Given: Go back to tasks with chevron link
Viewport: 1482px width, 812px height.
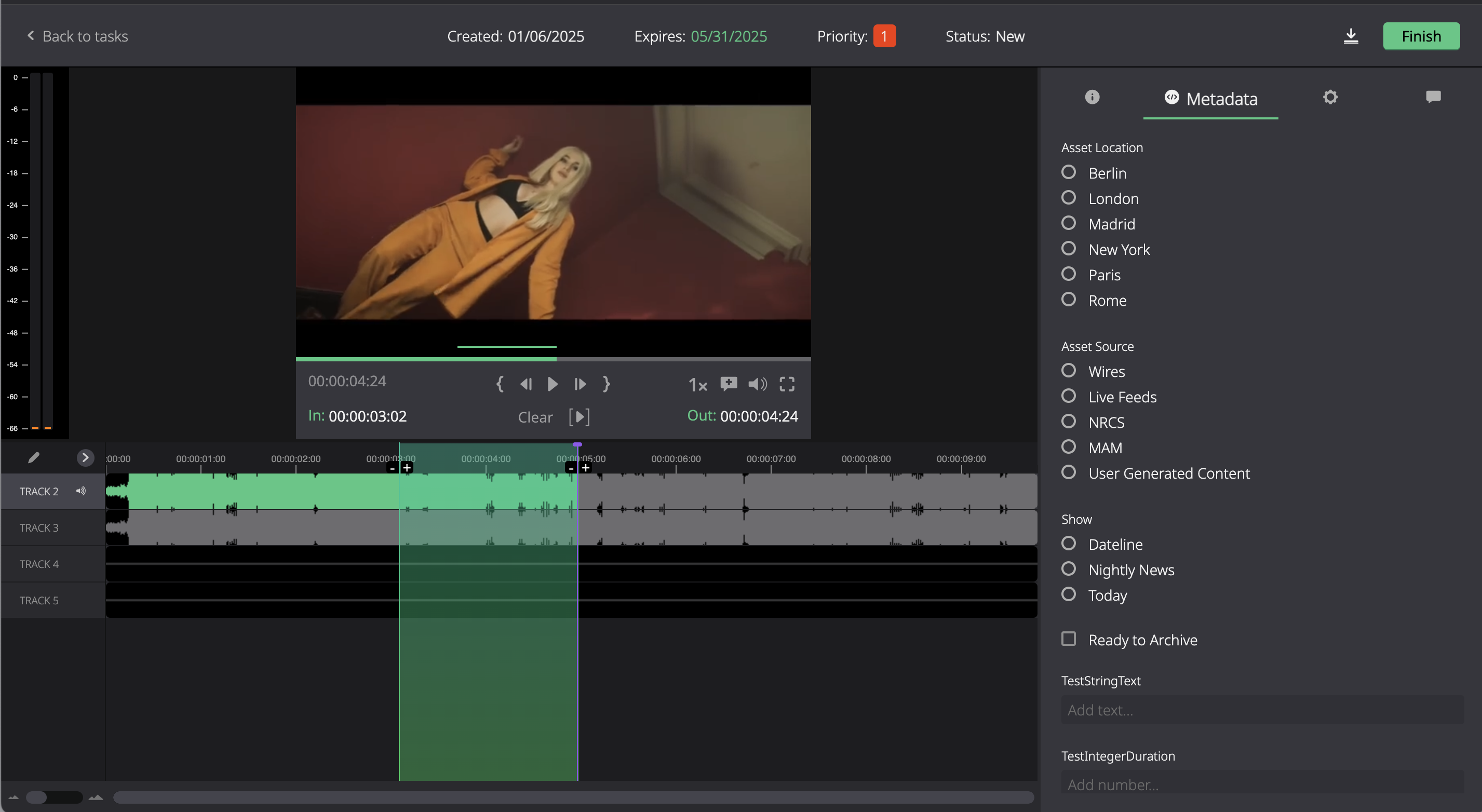Looking at the screenshot, I should (x=78, y=36).
